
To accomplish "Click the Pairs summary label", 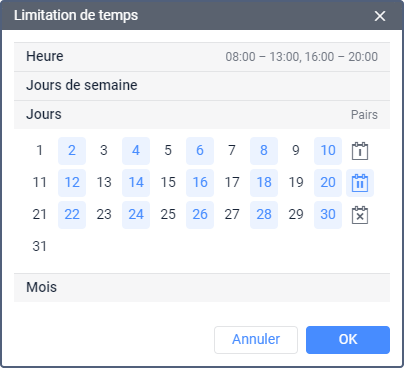I will point(364,115).
